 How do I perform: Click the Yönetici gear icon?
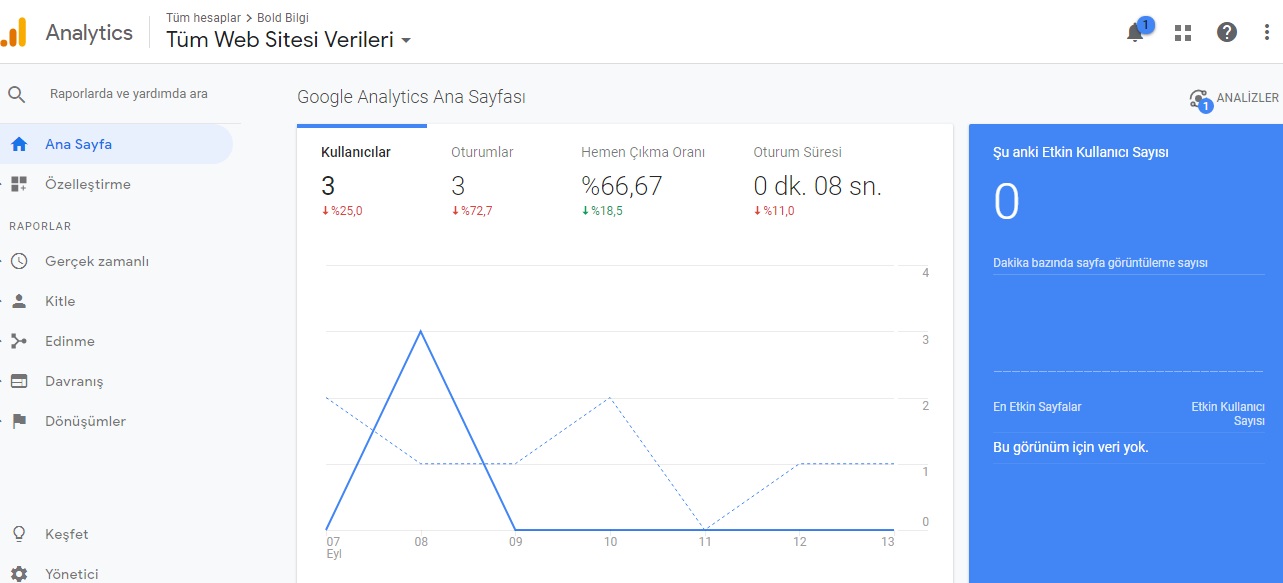[19, 574]
